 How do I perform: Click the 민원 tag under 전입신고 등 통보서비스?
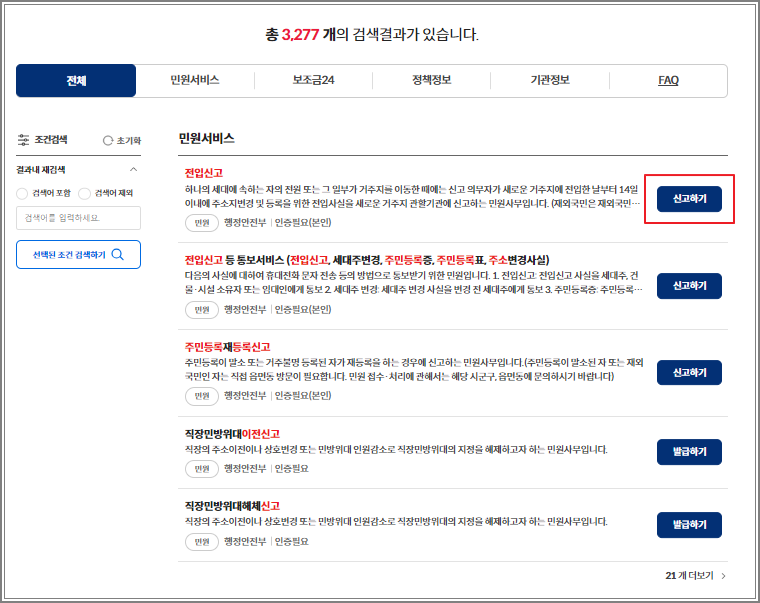tap(202, 310)
